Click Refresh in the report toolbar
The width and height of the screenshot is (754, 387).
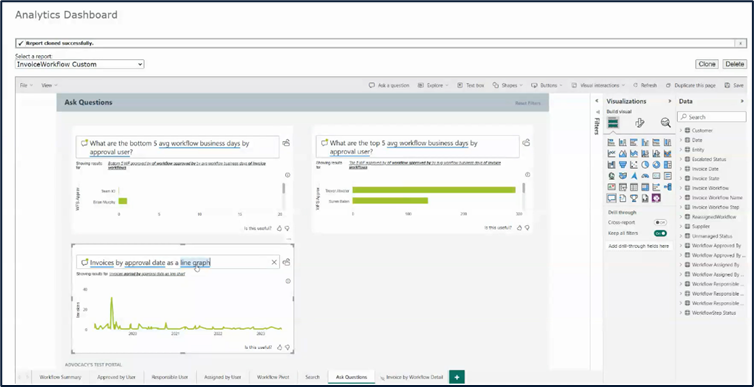pos(645,85)
